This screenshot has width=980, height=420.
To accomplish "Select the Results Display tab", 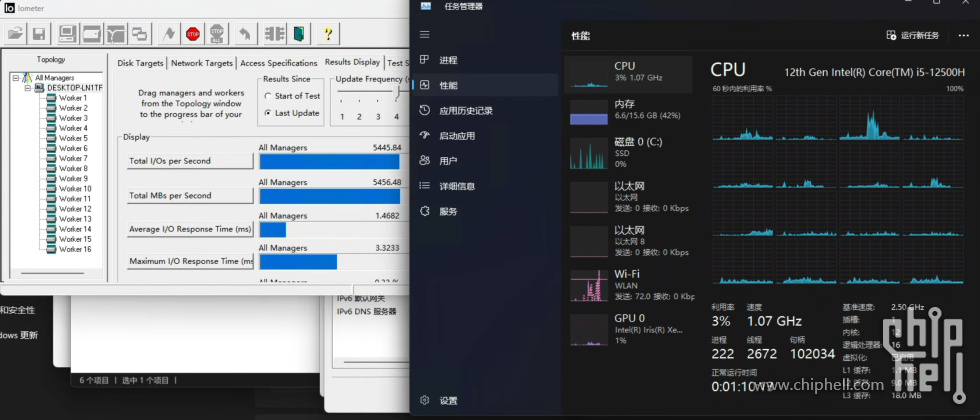I will tap(352, 62).
